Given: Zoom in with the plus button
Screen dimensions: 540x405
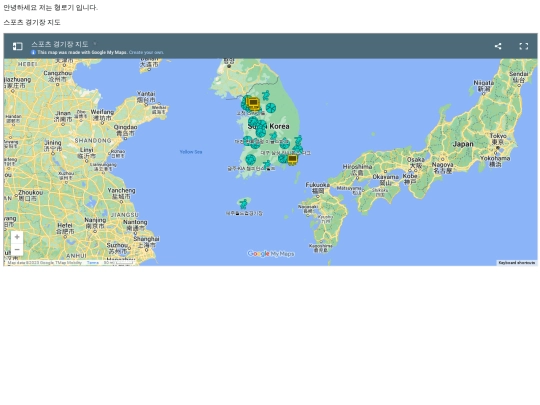Looking at the screenshot, I should (17, 237).
